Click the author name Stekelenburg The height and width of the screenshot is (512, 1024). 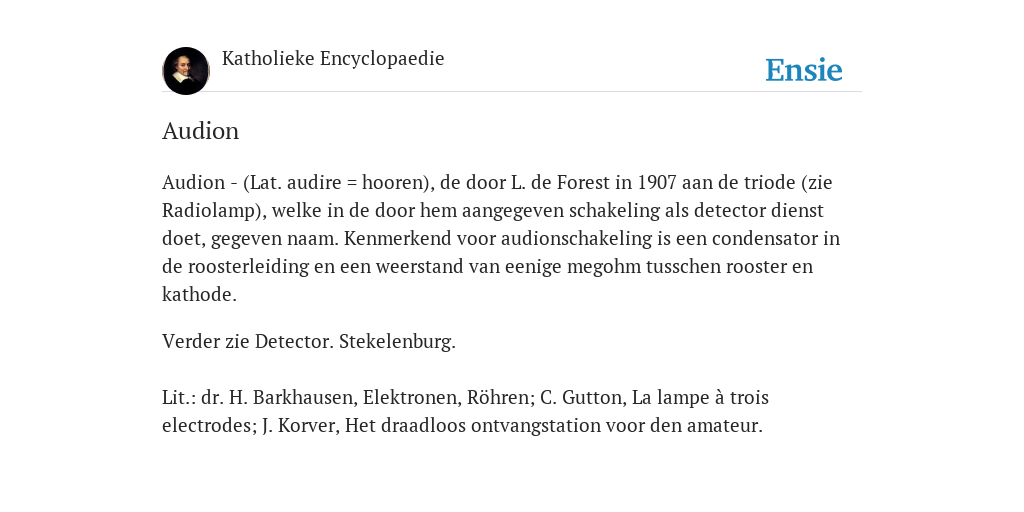(x=397, y=342)
